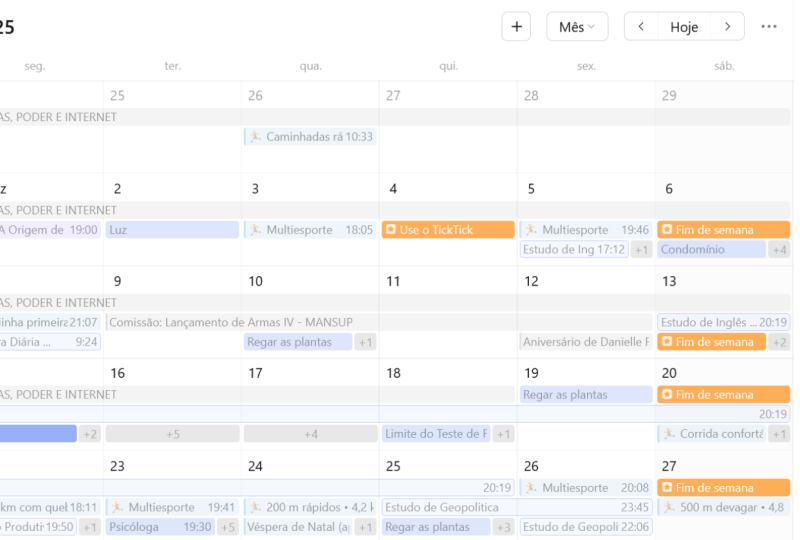Open Multiesporte 20:08 event on day 26
800x540 pixels.
pos(586,488)
